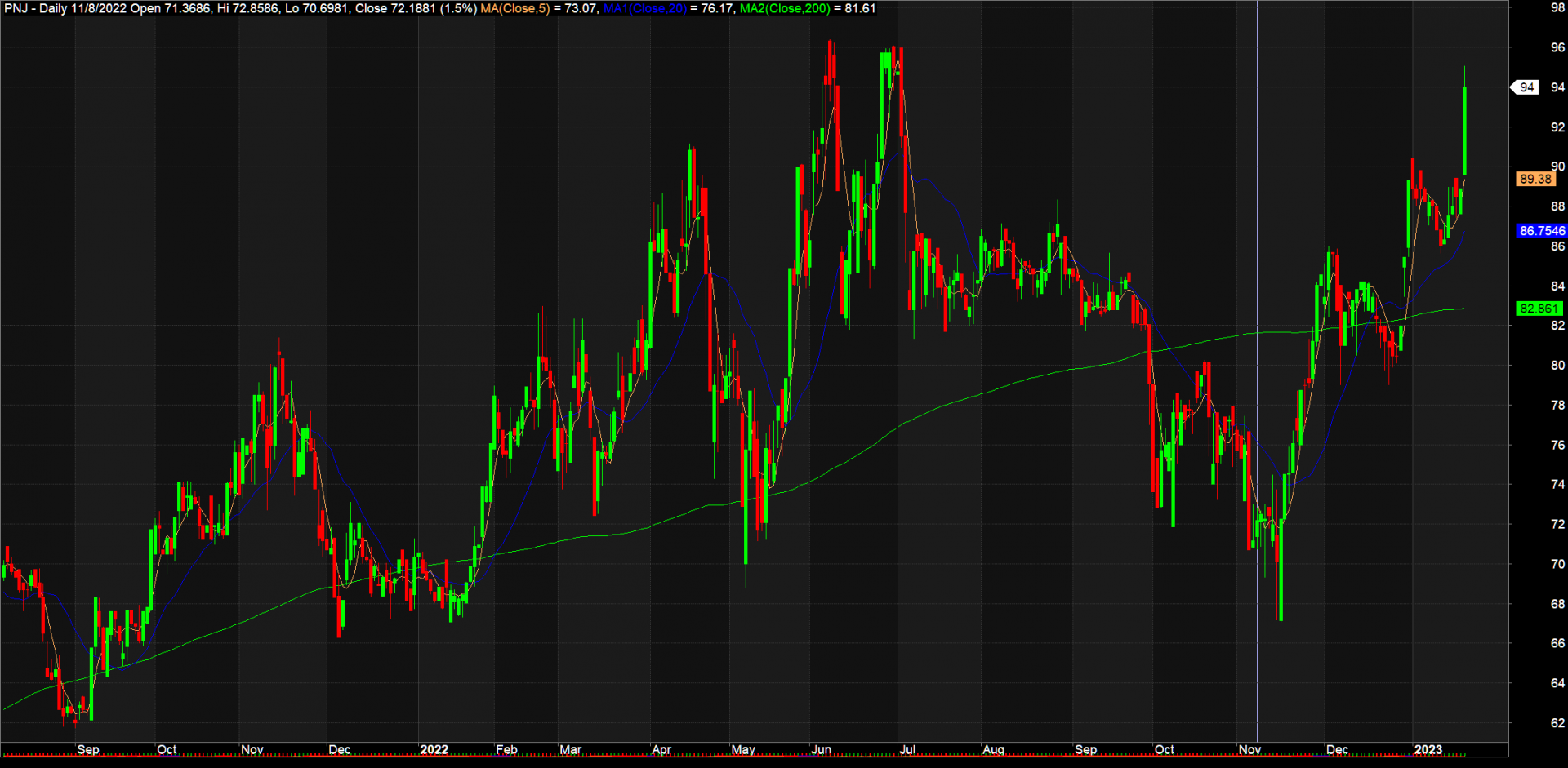The height and width of the screenshot is (768, 1568).
Task: Click the 2023 year label on time axis
Action: [x=1428, y=749]
